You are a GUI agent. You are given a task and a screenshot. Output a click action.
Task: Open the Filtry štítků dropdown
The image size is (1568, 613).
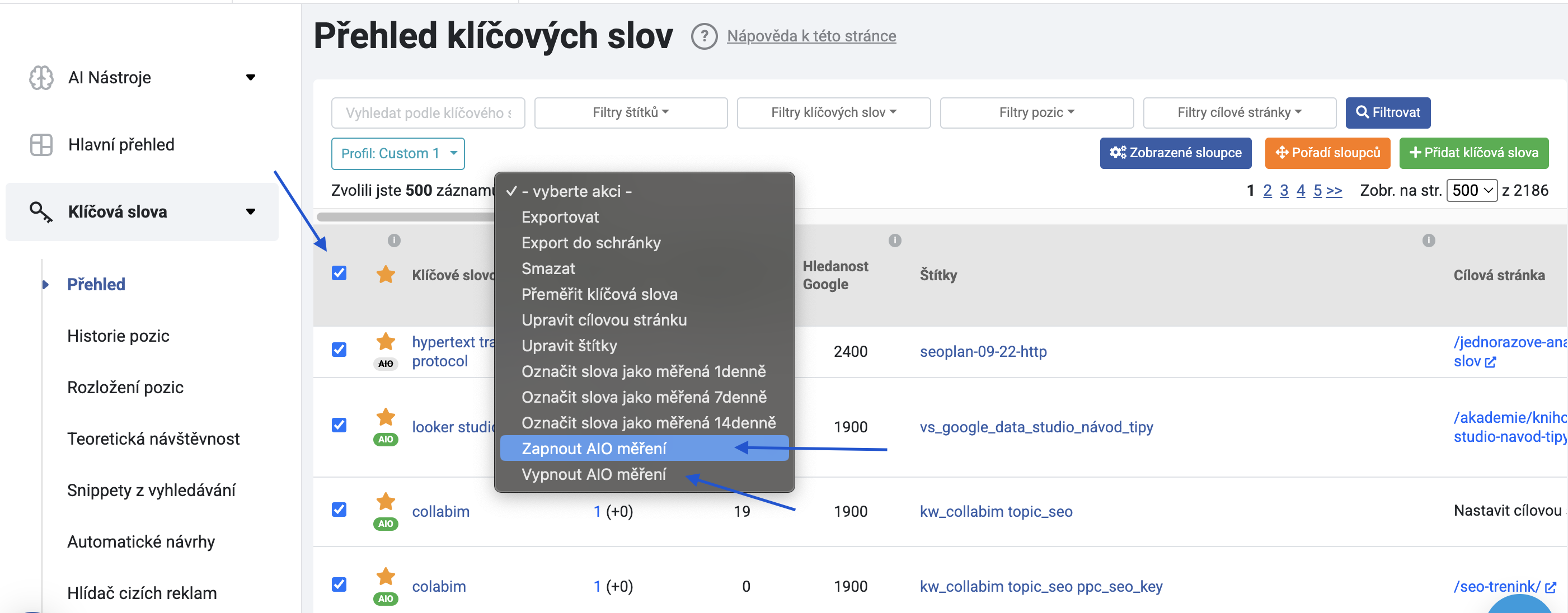tap(630, 112)
